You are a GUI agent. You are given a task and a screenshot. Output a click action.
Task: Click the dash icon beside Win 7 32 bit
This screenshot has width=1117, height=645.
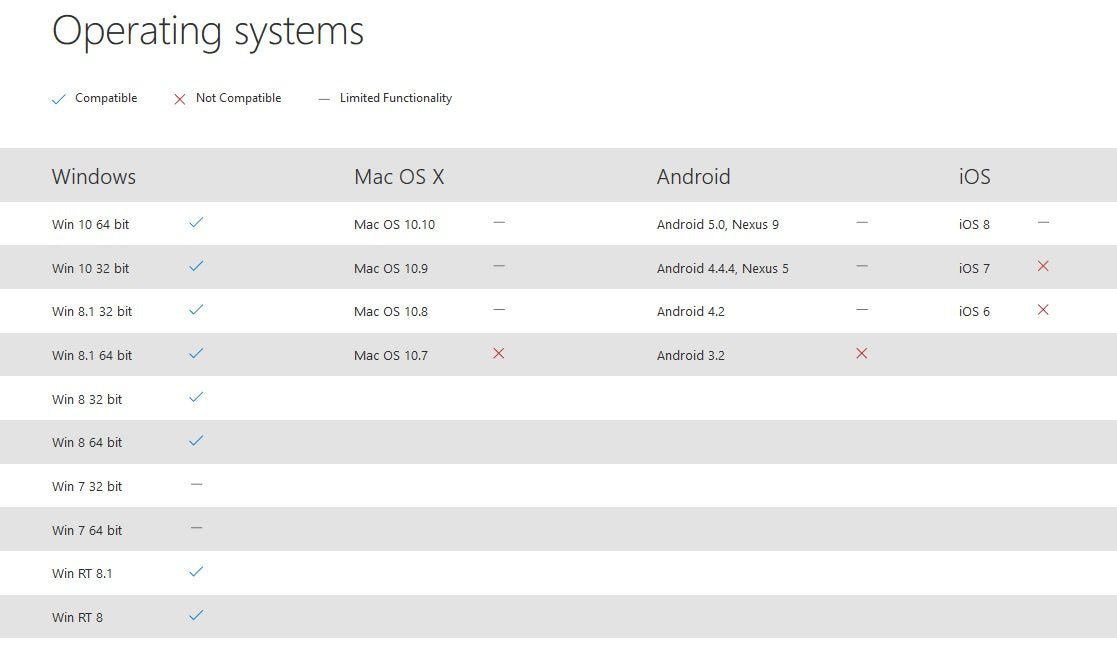click(x=196, y=485)
